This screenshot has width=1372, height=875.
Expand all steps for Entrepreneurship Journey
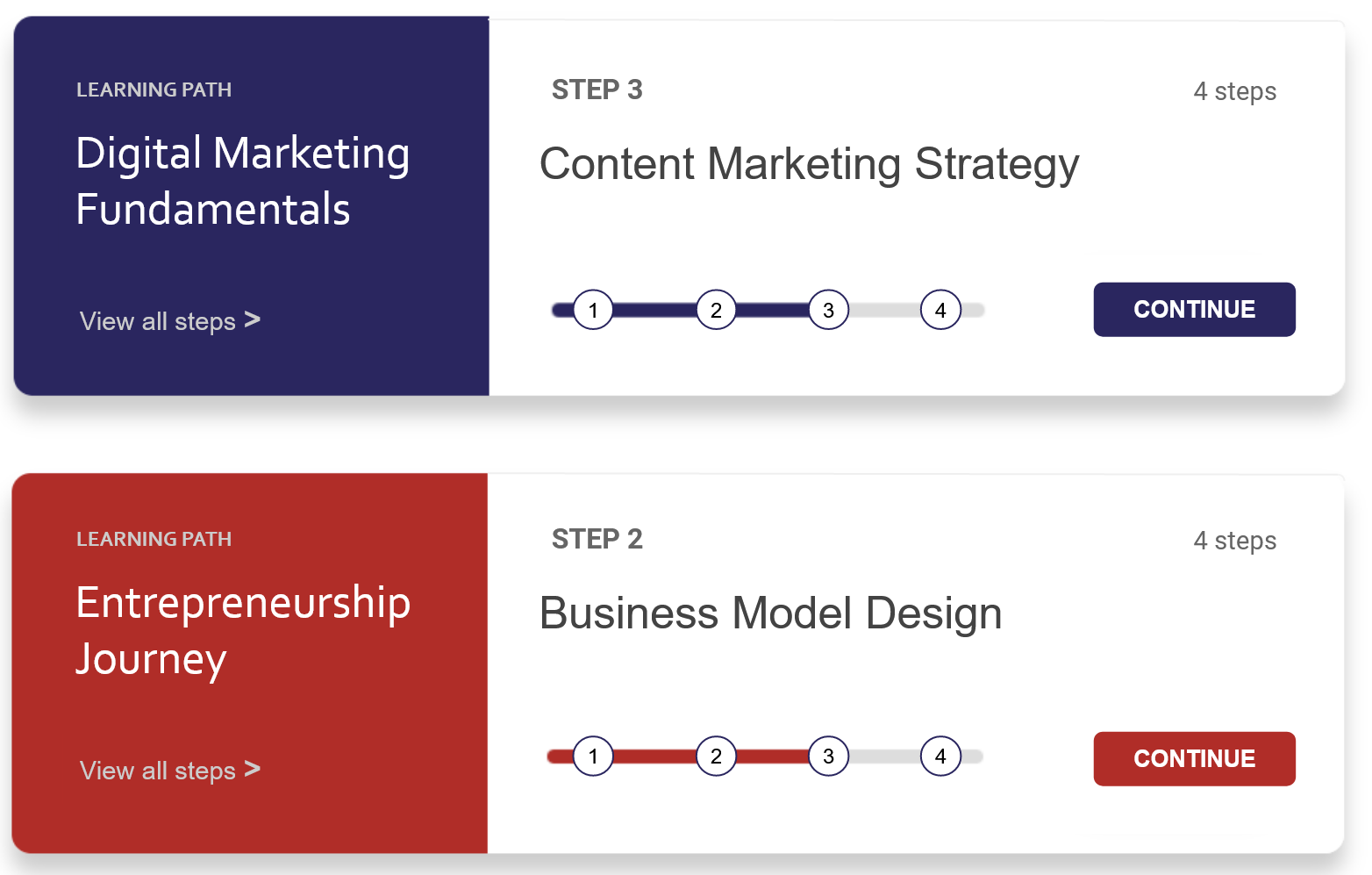(169, 771)
